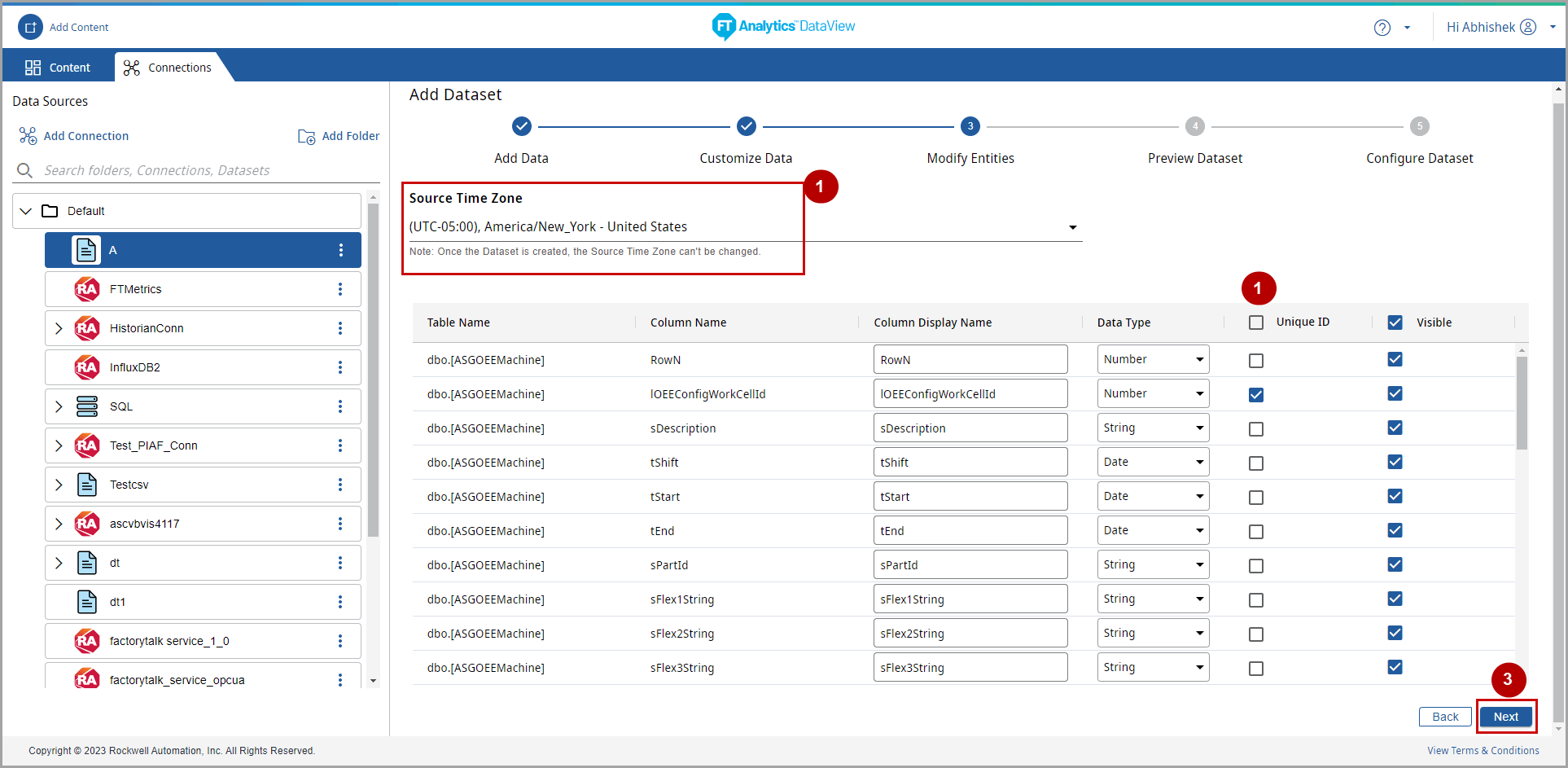The image size is (1568, 768).
Task: Check Unique ID for the RowN column
Action: [x=1256, y=361]
